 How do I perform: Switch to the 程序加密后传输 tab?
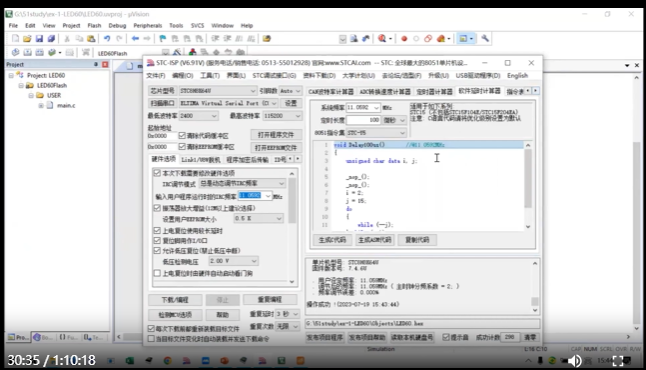tap(247, 159)
